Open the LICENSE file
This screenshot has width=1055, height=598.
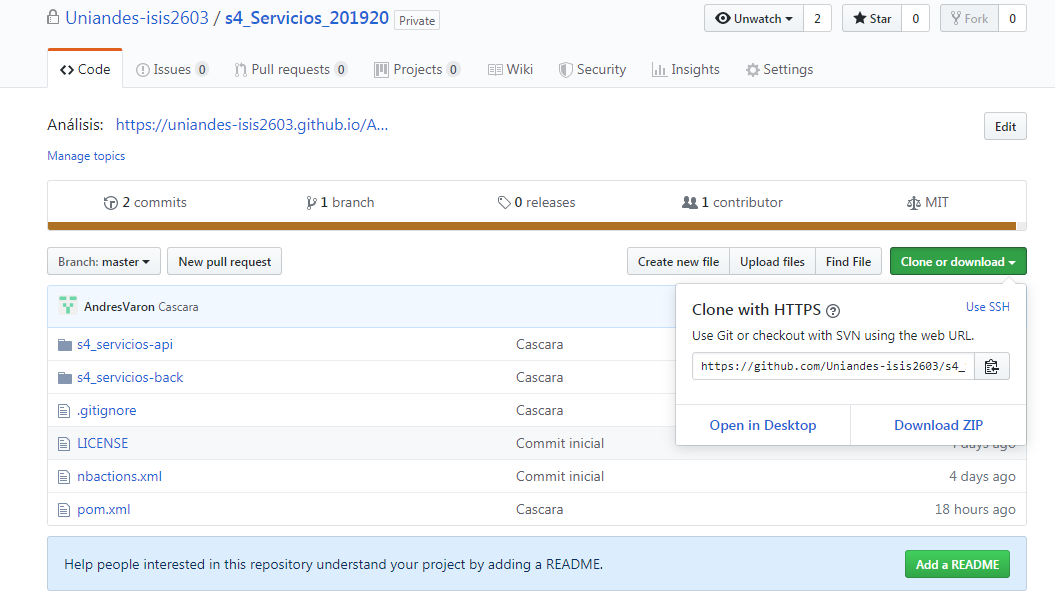[103, 443]
